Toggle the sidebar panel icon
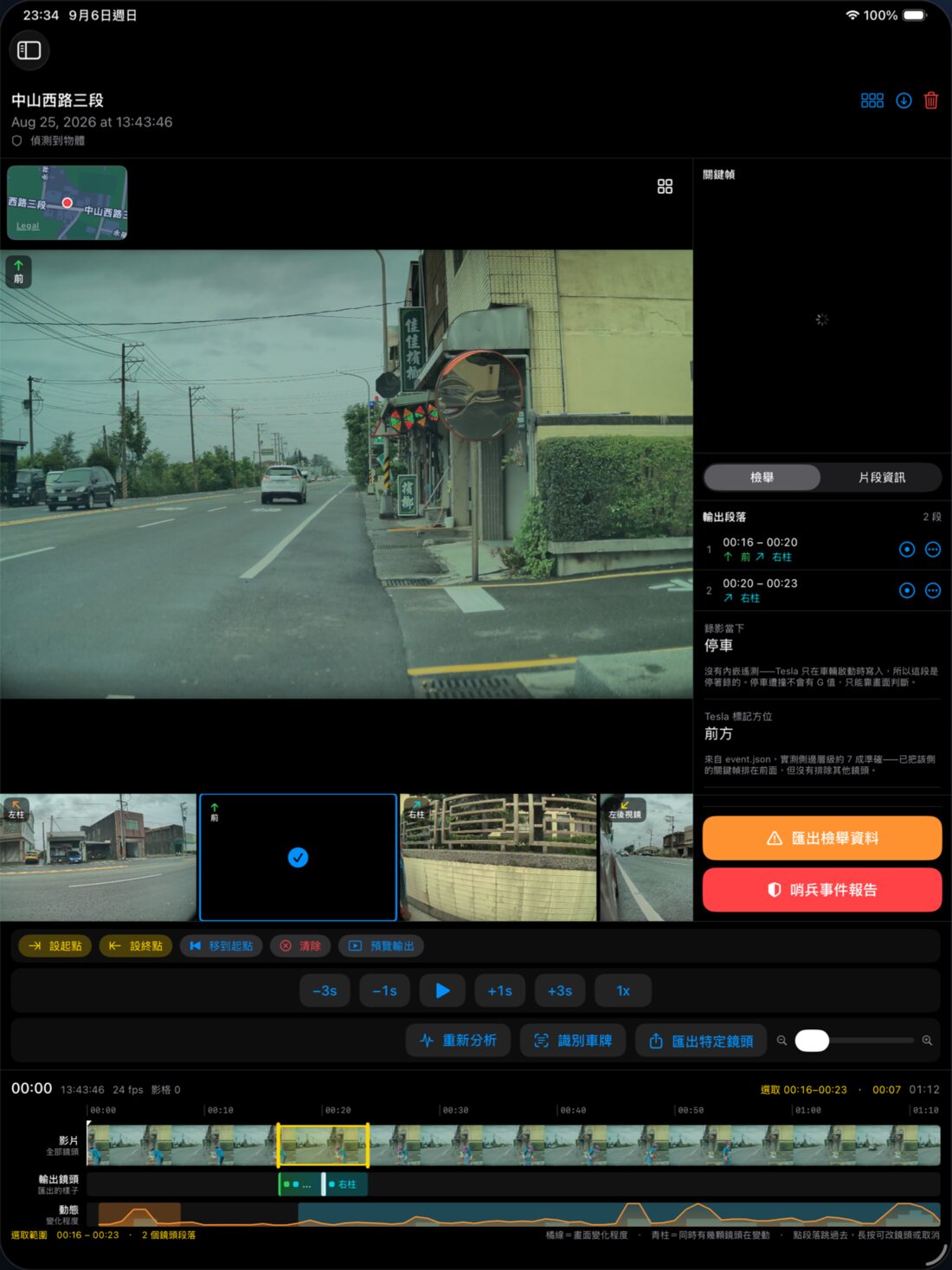Screen dimensions: 952x1270 [x=29, y=50]
